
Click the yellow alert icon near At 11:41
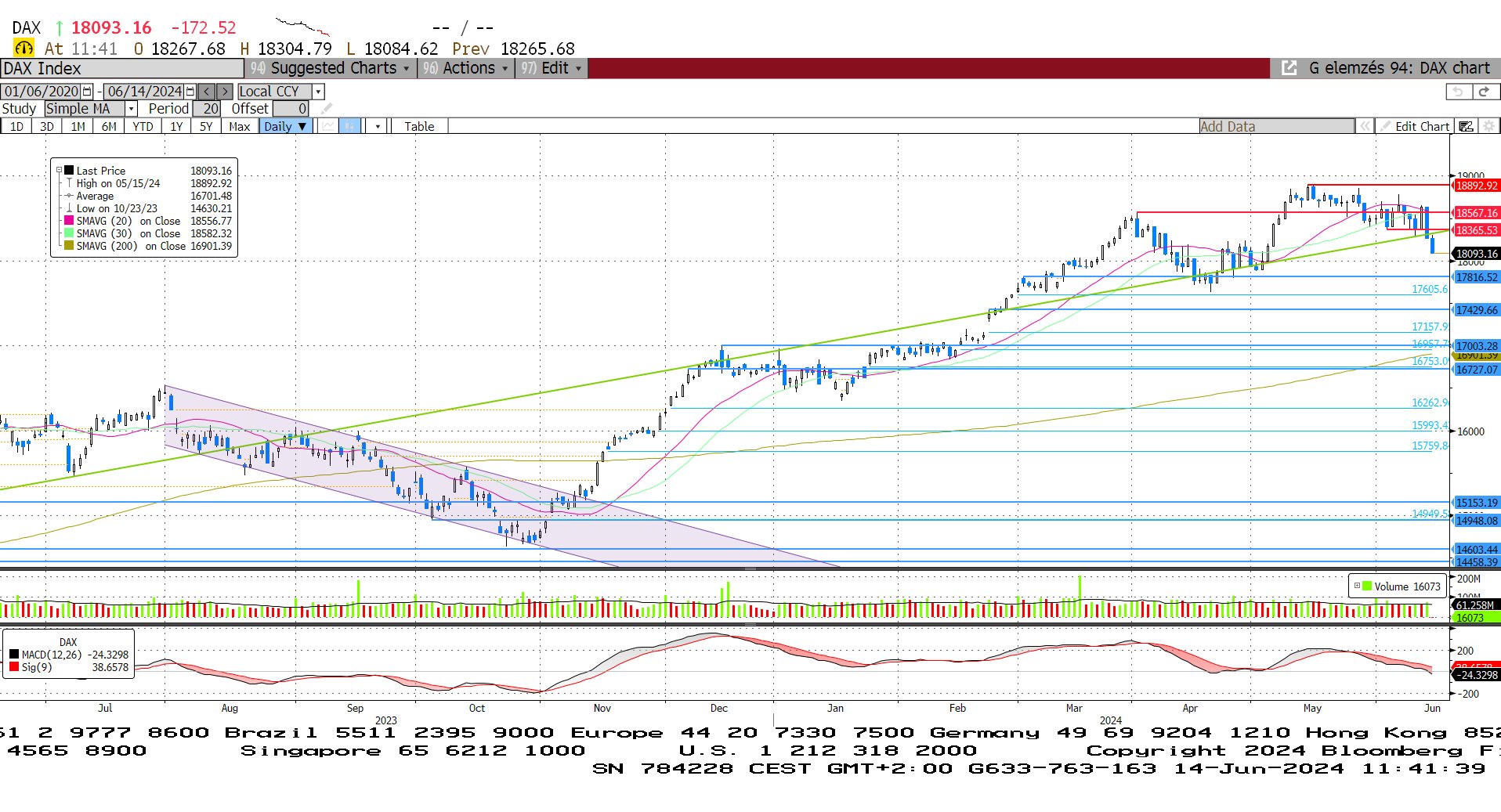coord(24,49)
